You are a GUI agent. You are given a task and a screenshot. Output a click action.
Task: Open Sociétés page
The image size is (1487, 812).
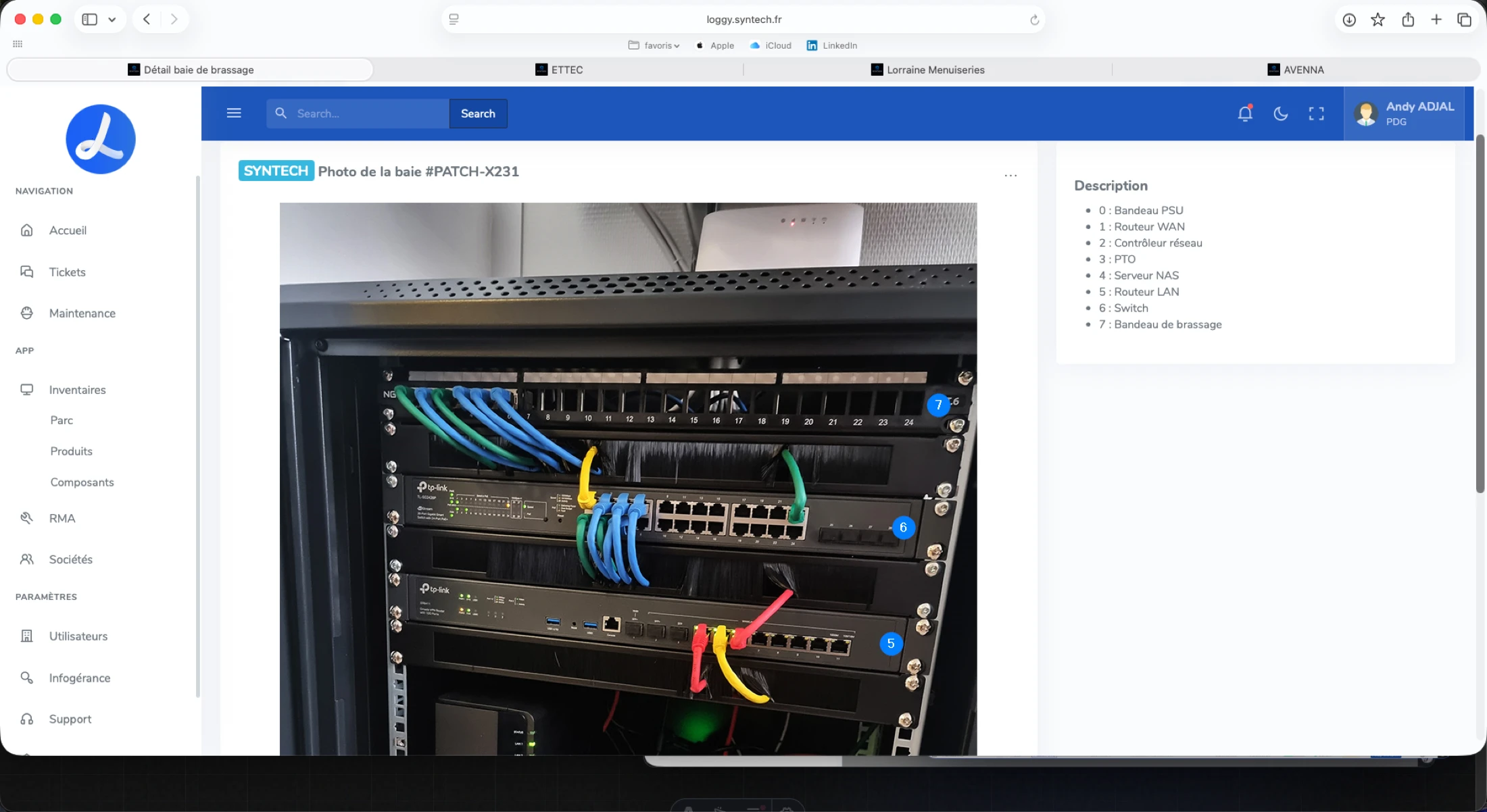(70, 559)
